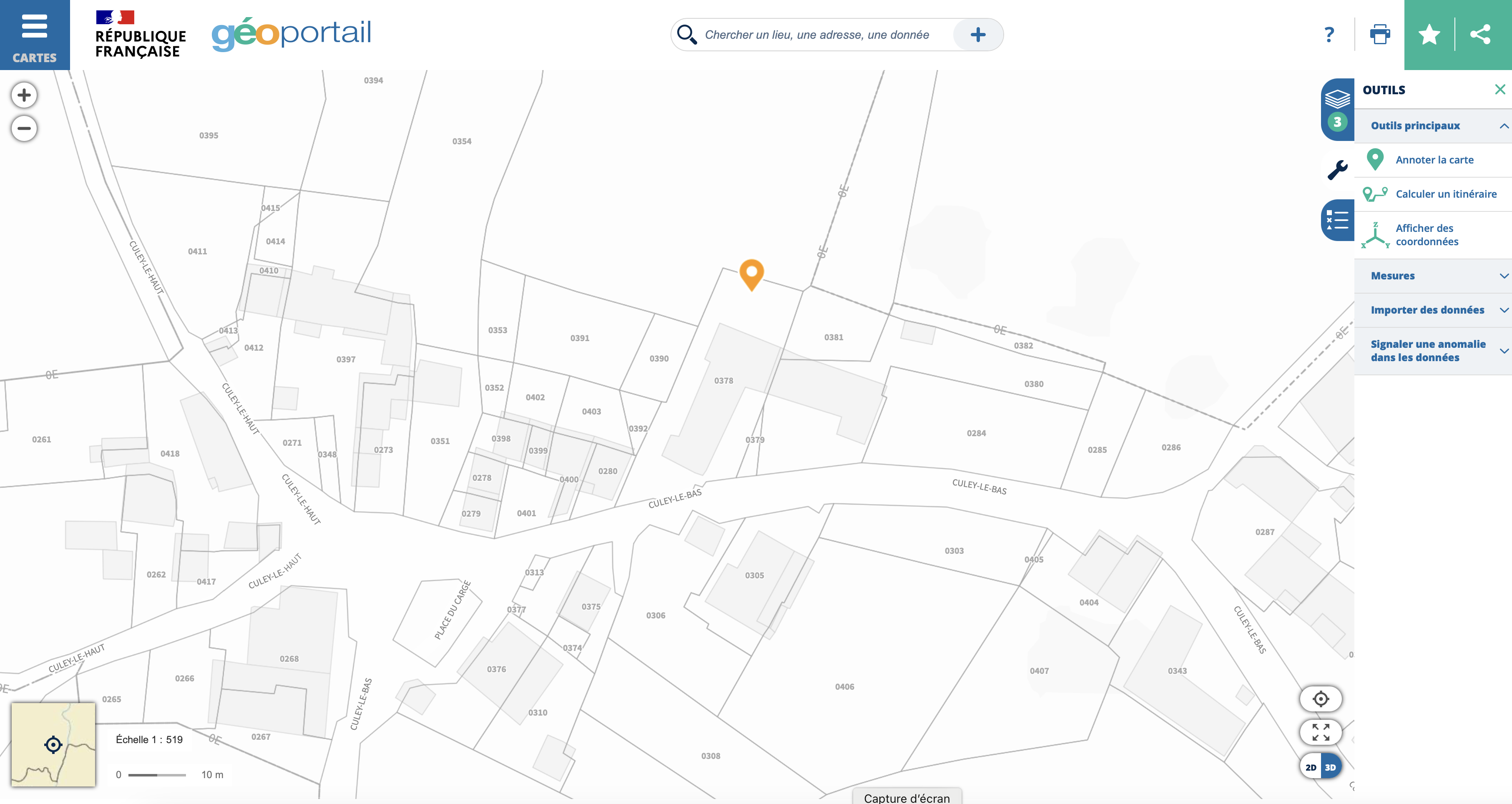Click the share icon
This screenshot has width=1512, height=804.
pos(1480,35)
